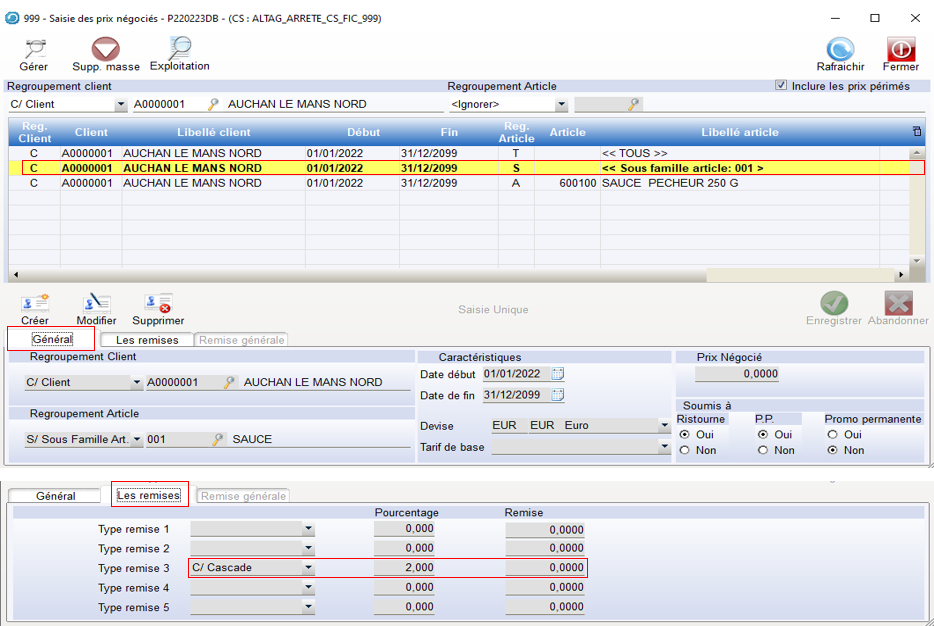Select the upper Général tab
This screenshot has width=934, height=626.
click(x=52, y=340)
